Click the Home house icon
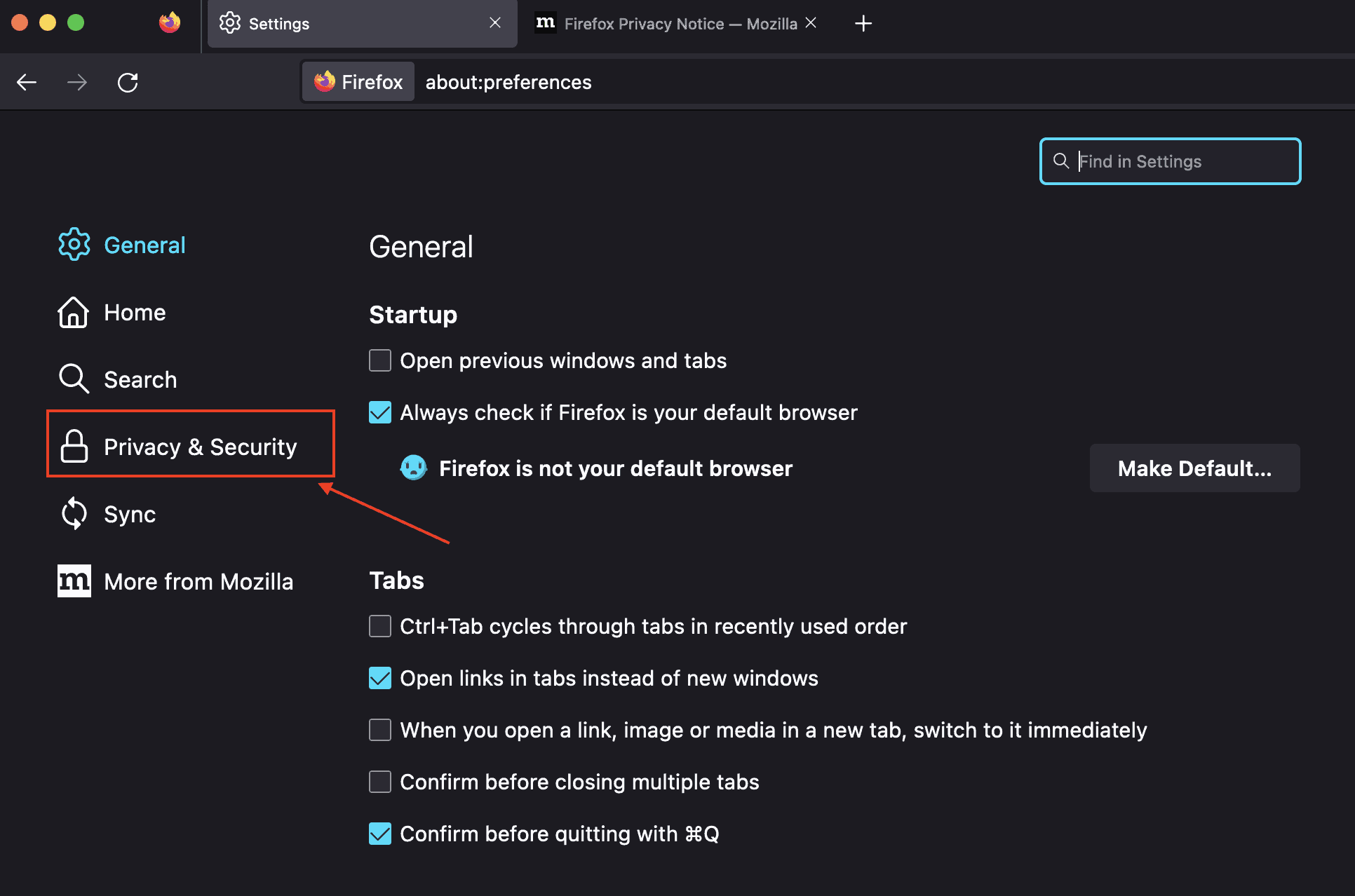The image size is (1355, 896). tap(73, 313)
